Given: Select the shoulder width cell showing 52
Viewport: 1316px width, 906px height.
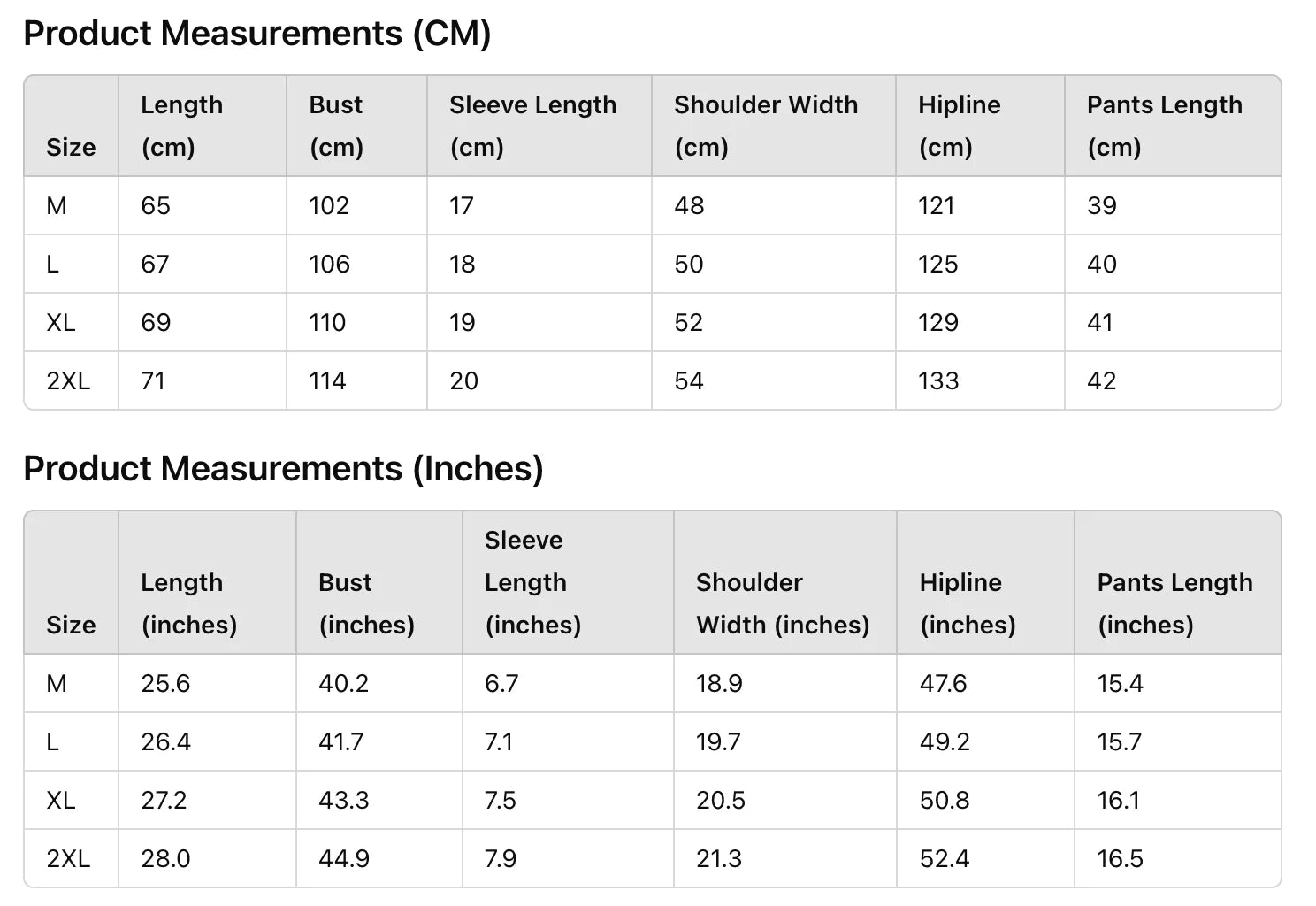Looking at the screenshot, I should [x=689, y=323].
